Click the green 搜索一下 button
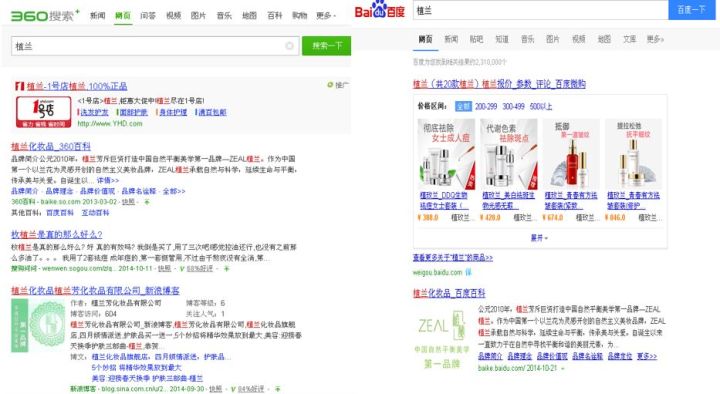720x394 pixels. 326,45
